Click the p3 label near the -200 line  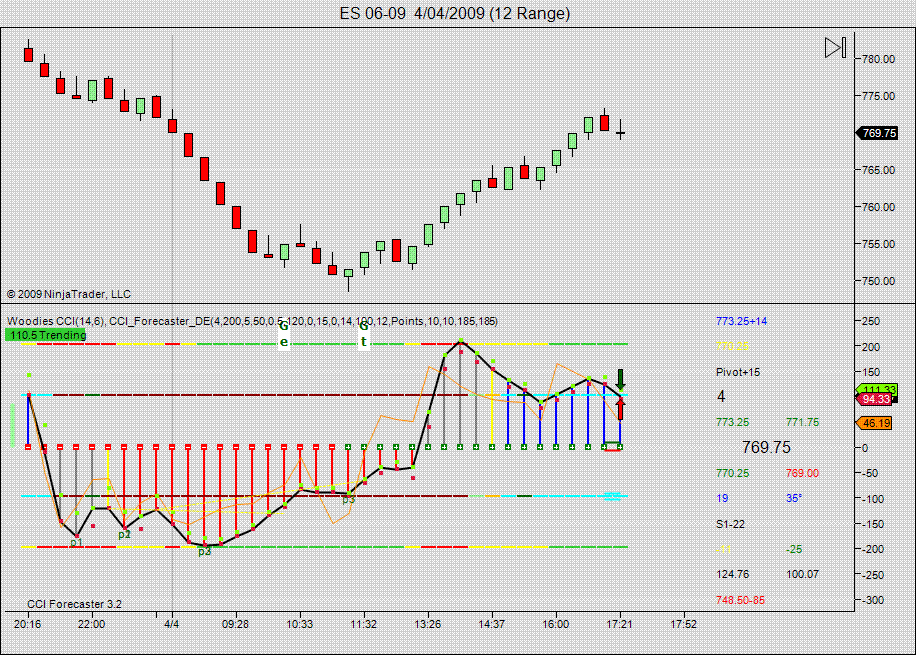point(204,551)
